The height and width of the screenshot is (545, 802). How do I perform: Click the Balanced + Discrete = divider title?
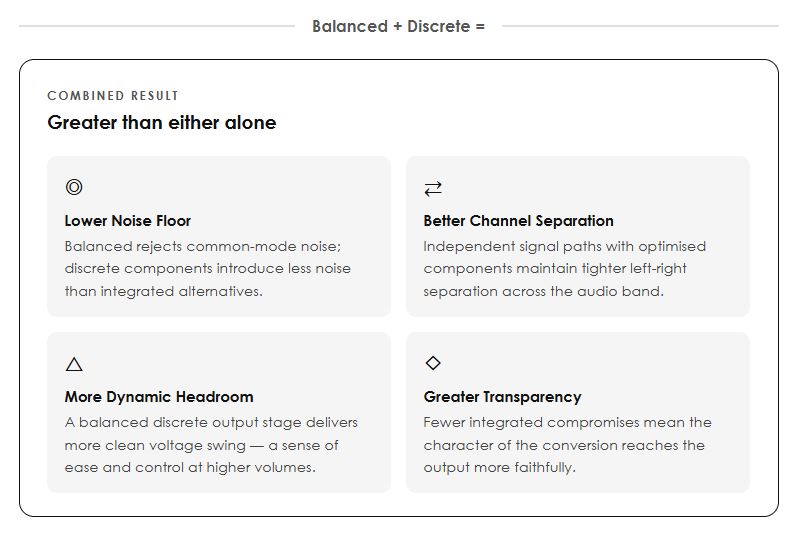398,26
